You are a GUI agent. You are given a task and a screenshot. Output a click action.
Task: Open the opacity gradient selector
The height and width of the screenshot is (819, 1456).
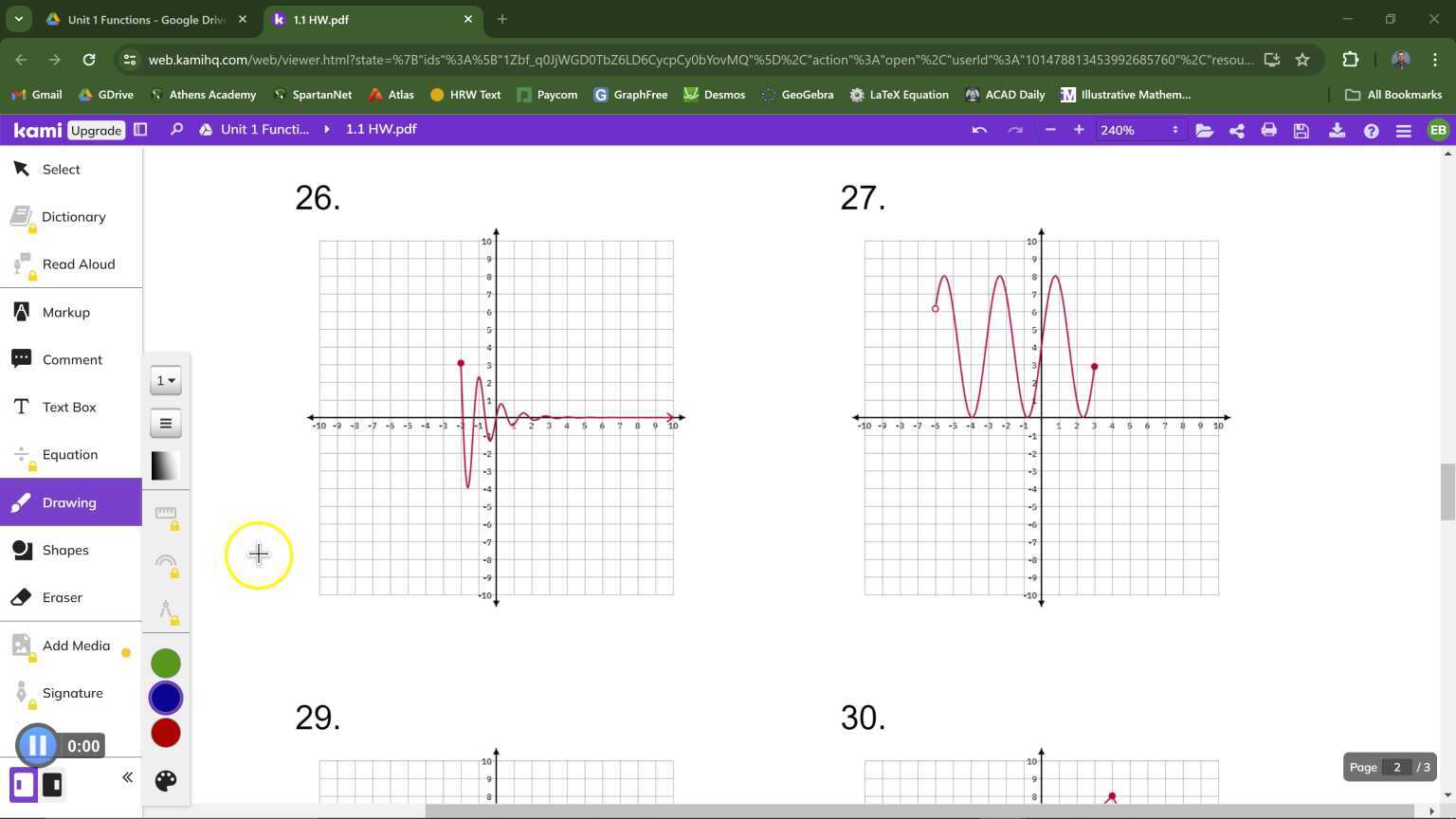click(165, 465)
